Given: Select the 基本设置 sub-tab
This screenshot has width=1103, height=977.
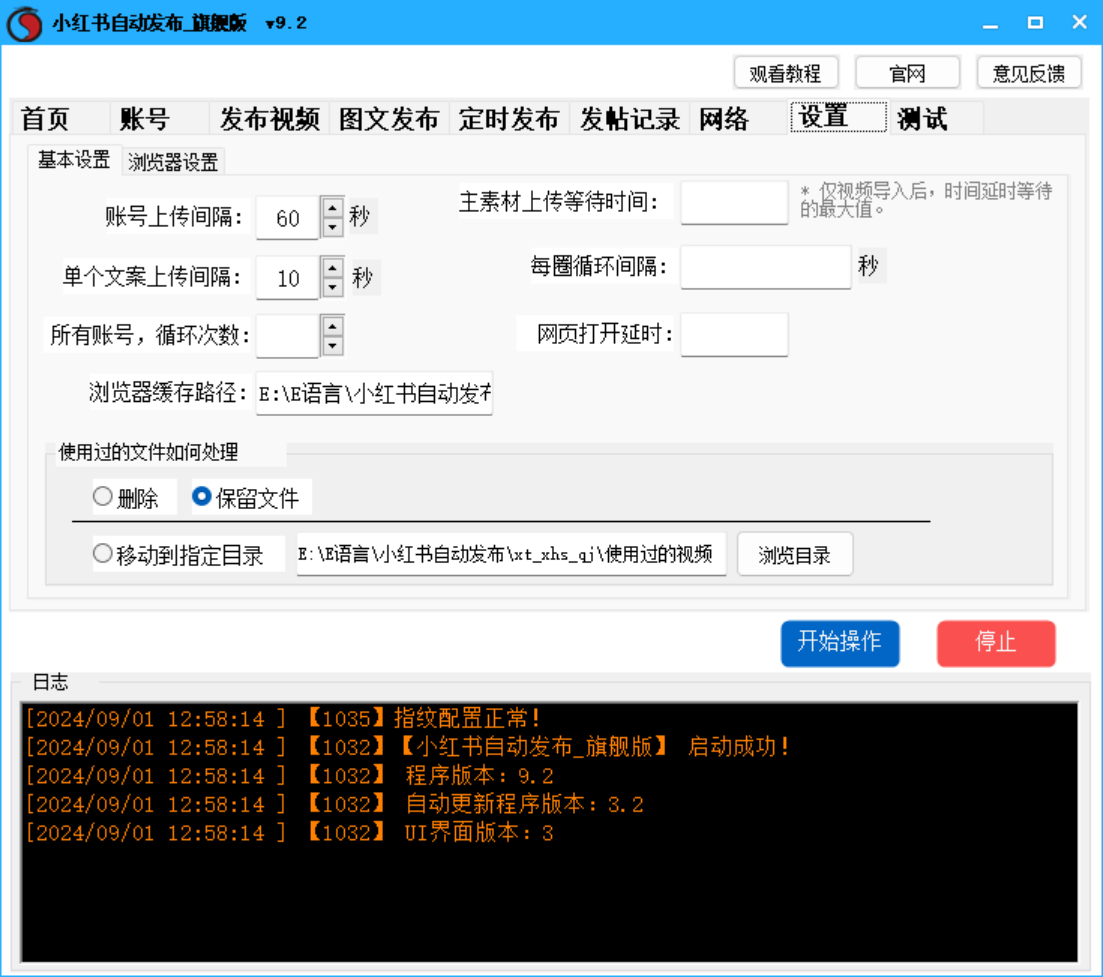Looking at the screenshot, I should pyautogui.click(x=74, y=160).
